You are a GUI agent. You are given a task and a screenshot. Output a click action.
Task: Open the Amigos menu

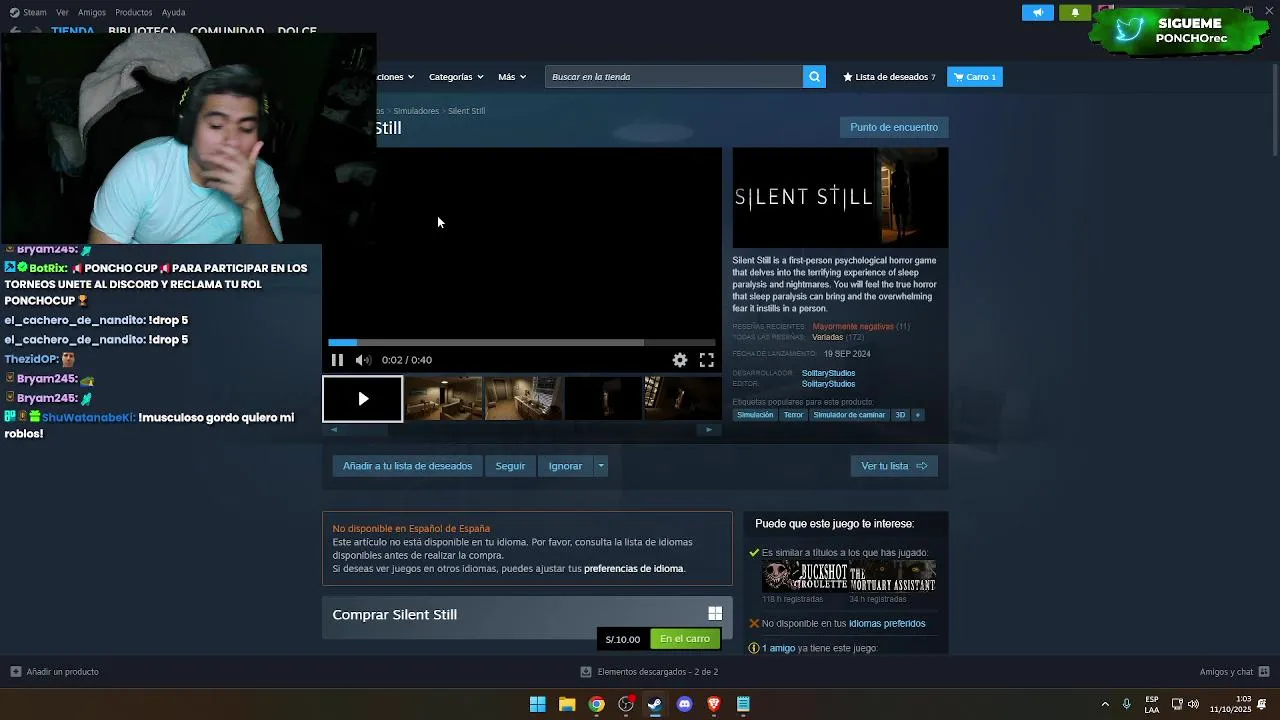click(x=92, y=12)
